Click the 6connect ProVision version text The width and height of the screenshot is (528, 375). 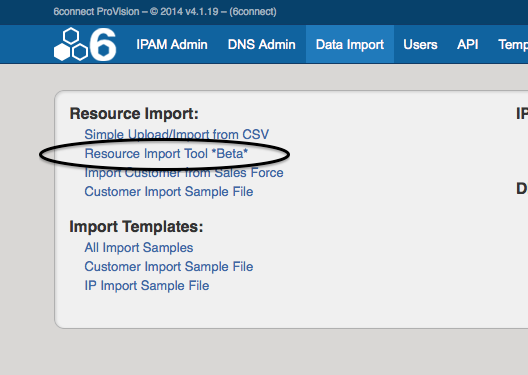165,12
